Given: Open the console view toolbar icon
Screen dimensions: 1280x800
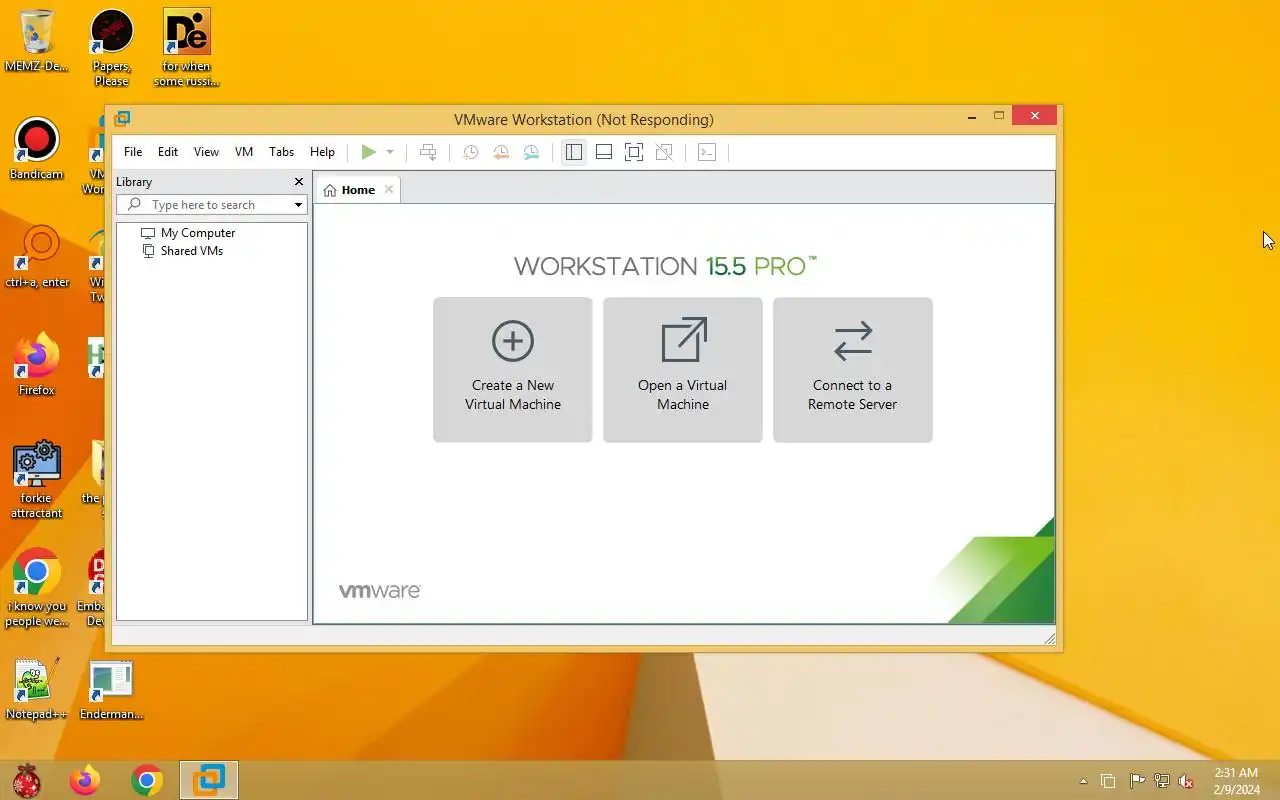Looking at the screenshot, I should click(707, 152).
